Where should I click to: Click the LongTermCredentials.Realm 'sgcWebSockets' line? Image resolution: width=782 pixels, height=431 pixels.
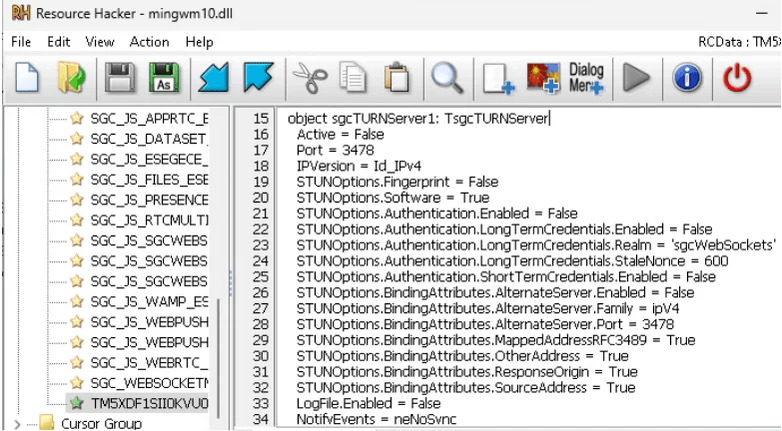point(536,245)
